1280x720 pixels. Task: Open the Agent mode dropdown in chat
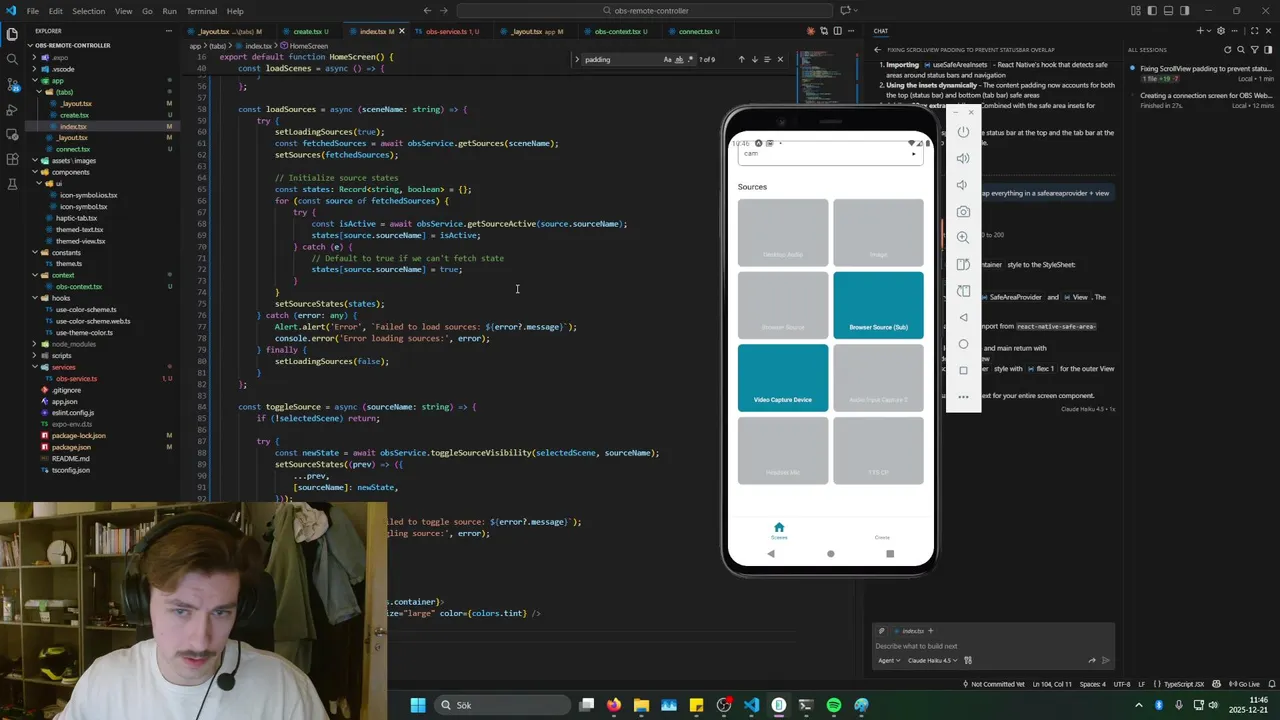coord(889,660)
